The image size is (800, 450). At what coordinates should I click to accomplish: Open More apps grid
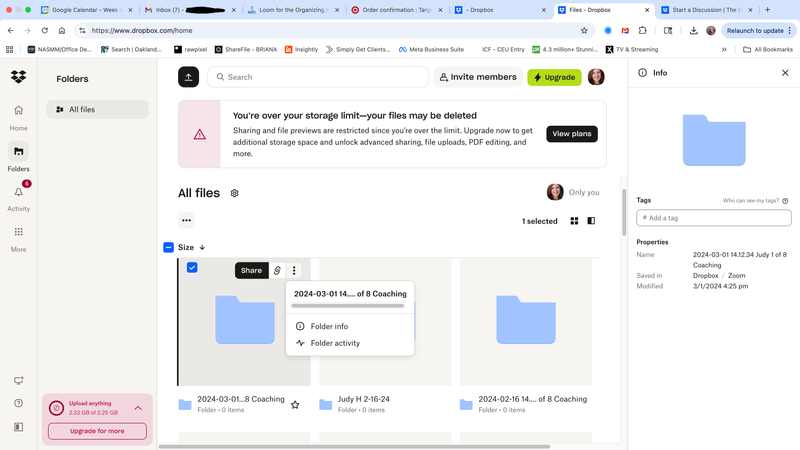tap(18, 238)
